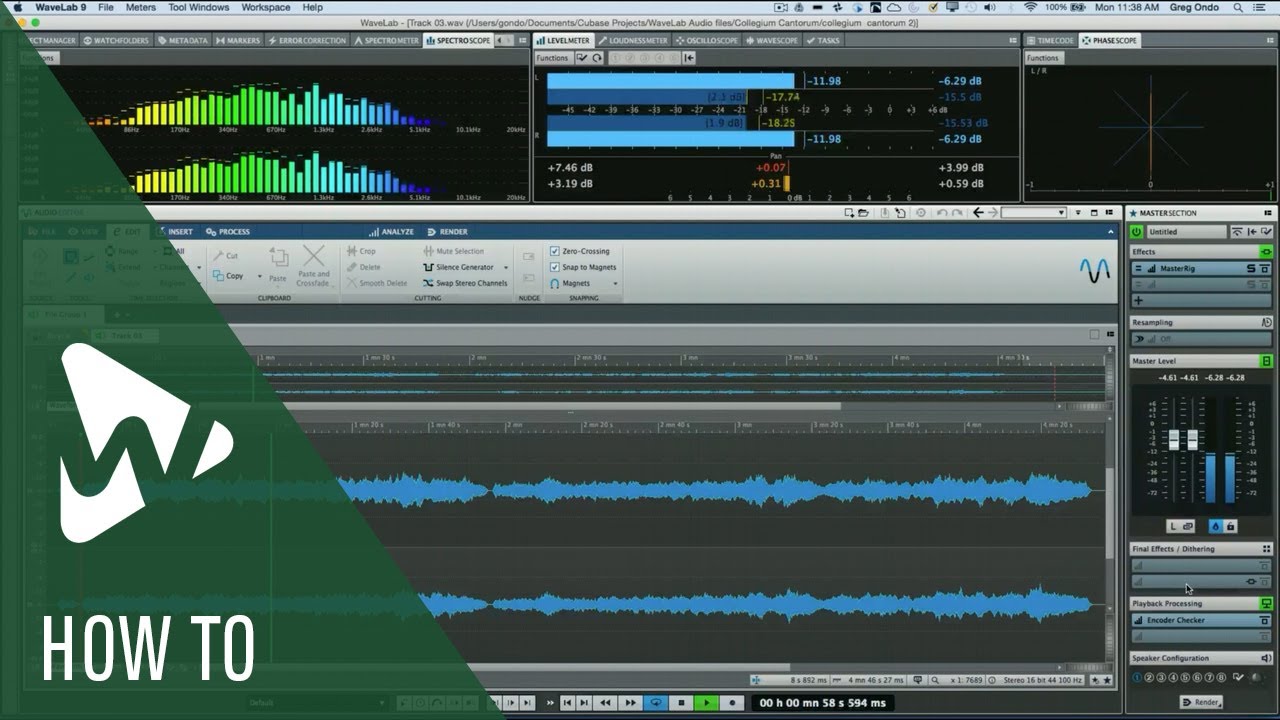Click Swap Stereo Channels
This screenshot has height=720, width=1280.
[465, 283]
